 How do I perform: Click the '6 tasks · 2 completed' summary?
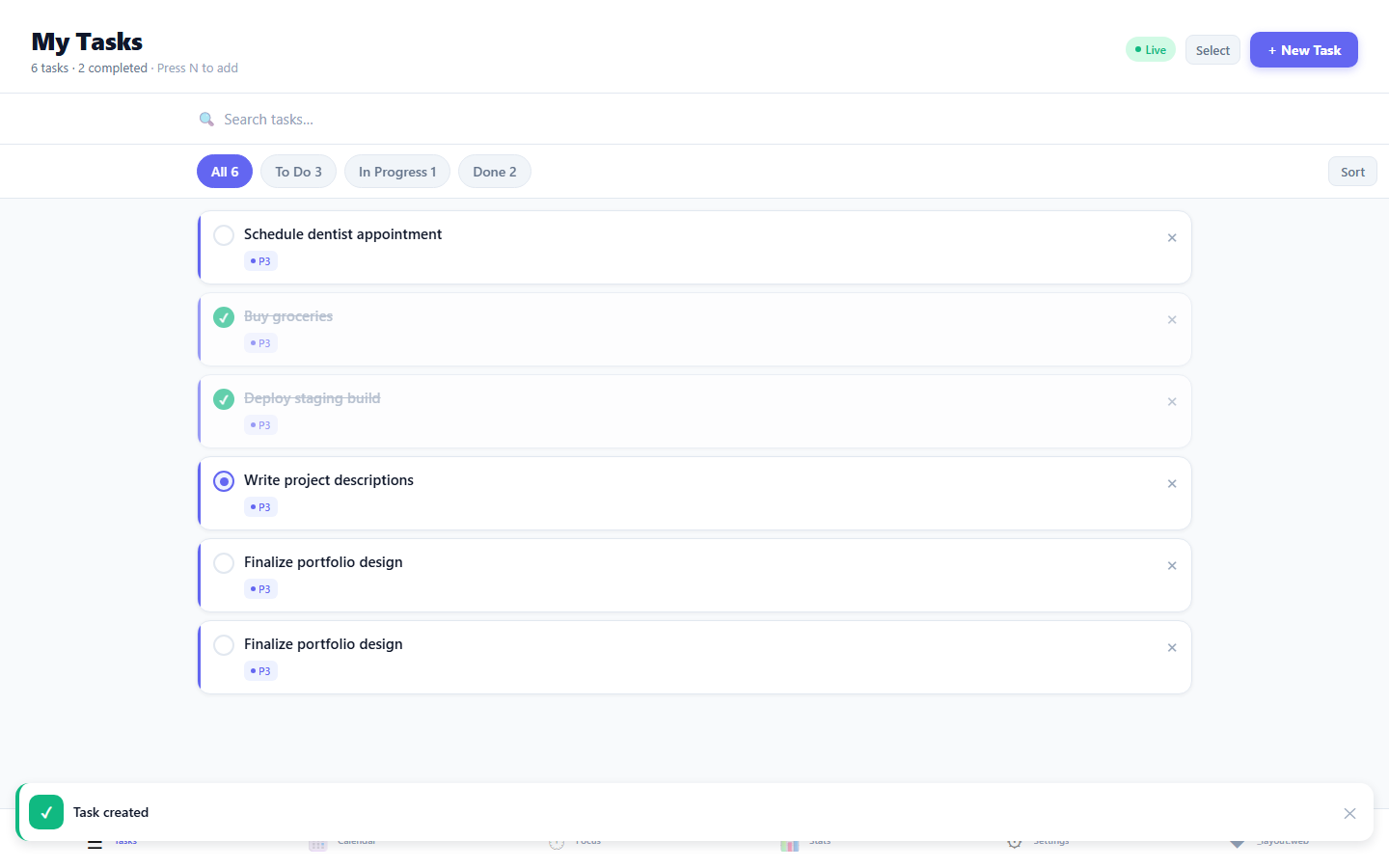89,68
